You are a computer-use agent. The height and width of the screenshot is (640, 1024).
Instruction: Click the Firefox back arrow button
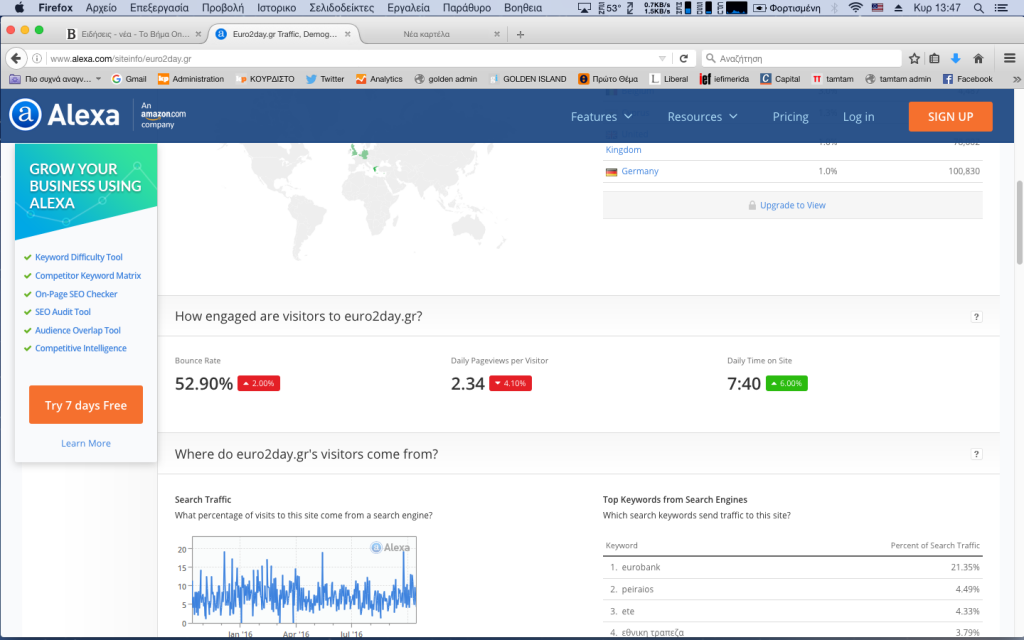pos(16,58)
